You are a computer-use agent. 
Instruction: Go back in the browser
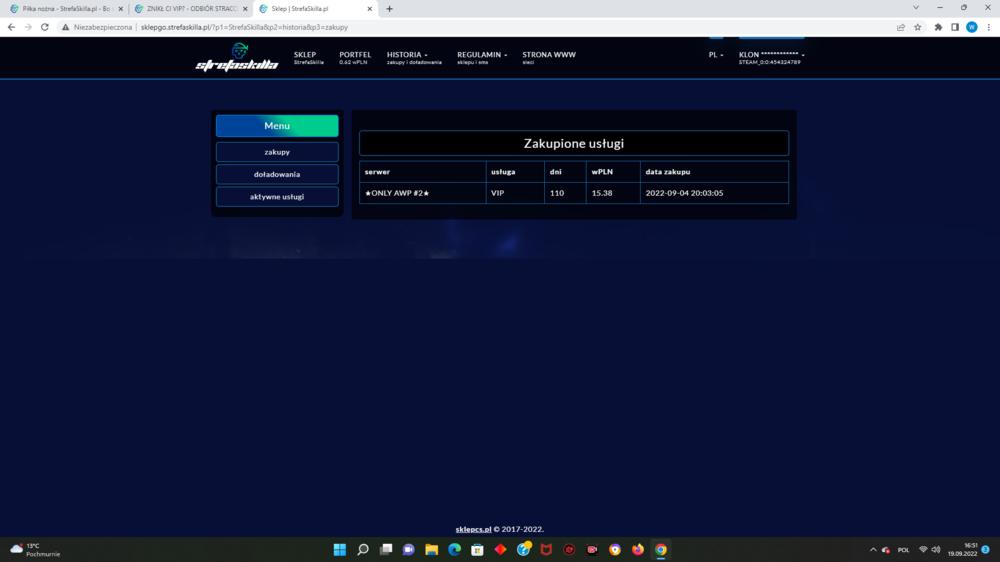click(x=11, y=27)
